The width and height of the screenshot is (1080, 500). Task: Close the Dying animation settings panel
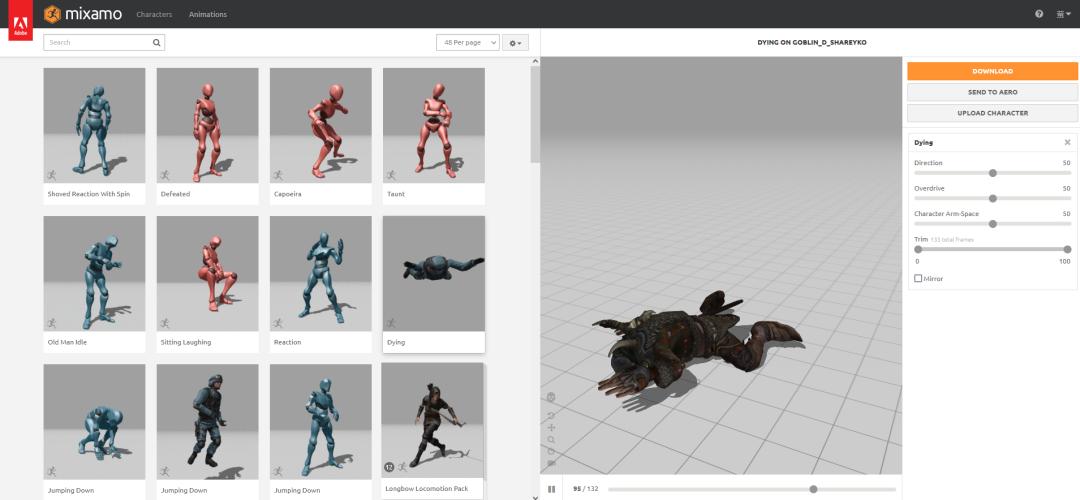(1067, 143)
